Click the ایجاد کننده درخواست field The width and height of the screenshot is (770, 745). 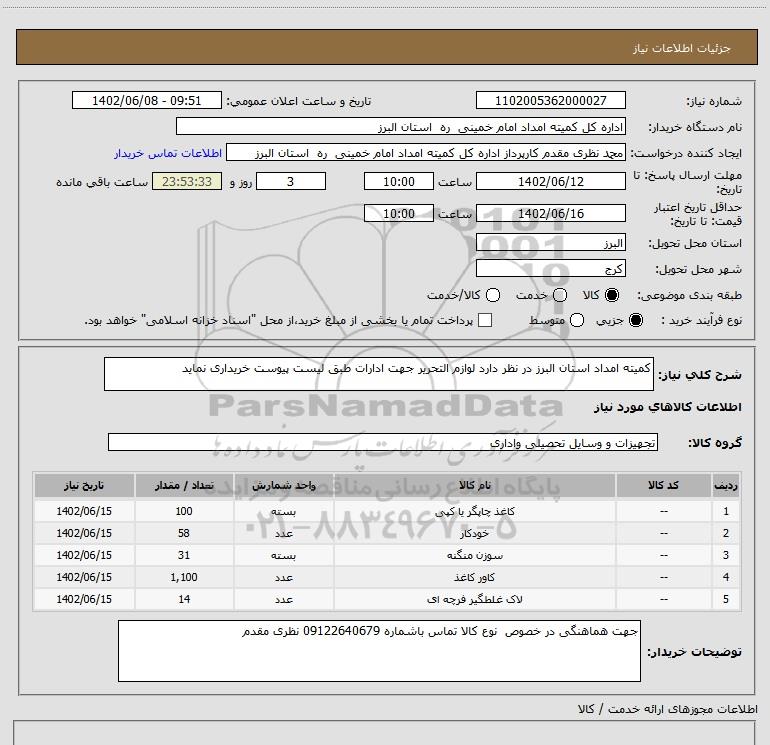[x=426, y=153]
